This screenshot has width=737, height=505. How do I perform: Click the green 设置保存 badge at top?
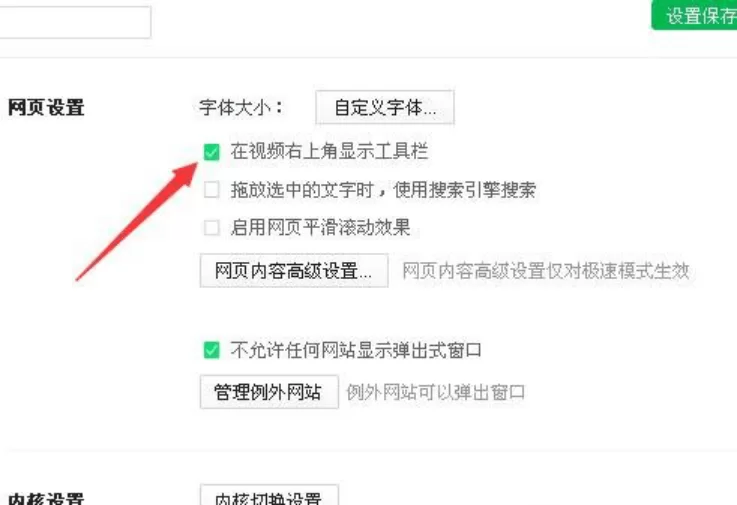[694, 15]
